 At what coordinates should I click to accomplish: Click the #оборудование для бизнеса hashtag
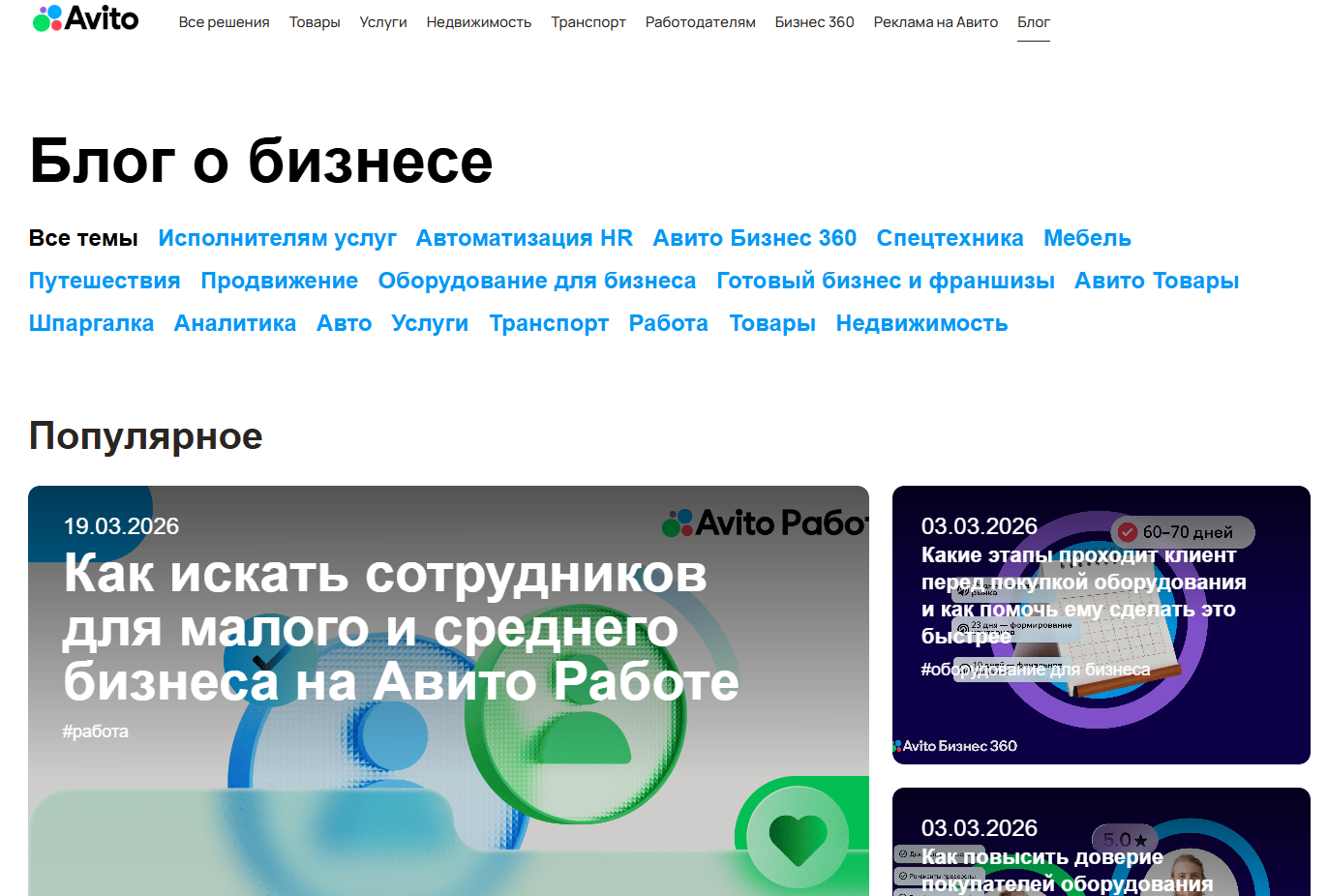[x=1036, y=670]
